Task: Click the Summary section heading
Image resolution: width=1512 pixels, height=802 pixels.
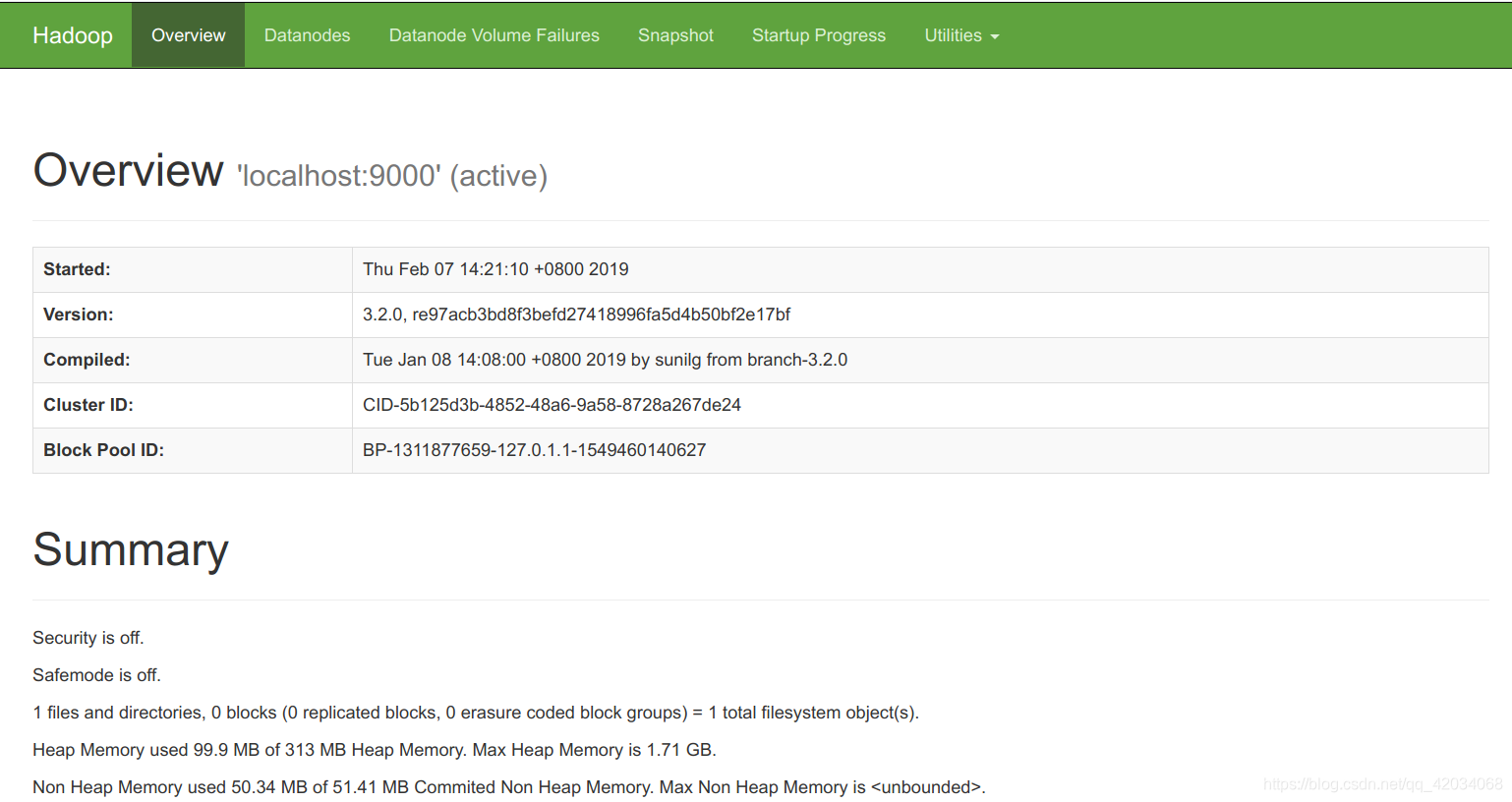Action: click(x=131, y=549)
